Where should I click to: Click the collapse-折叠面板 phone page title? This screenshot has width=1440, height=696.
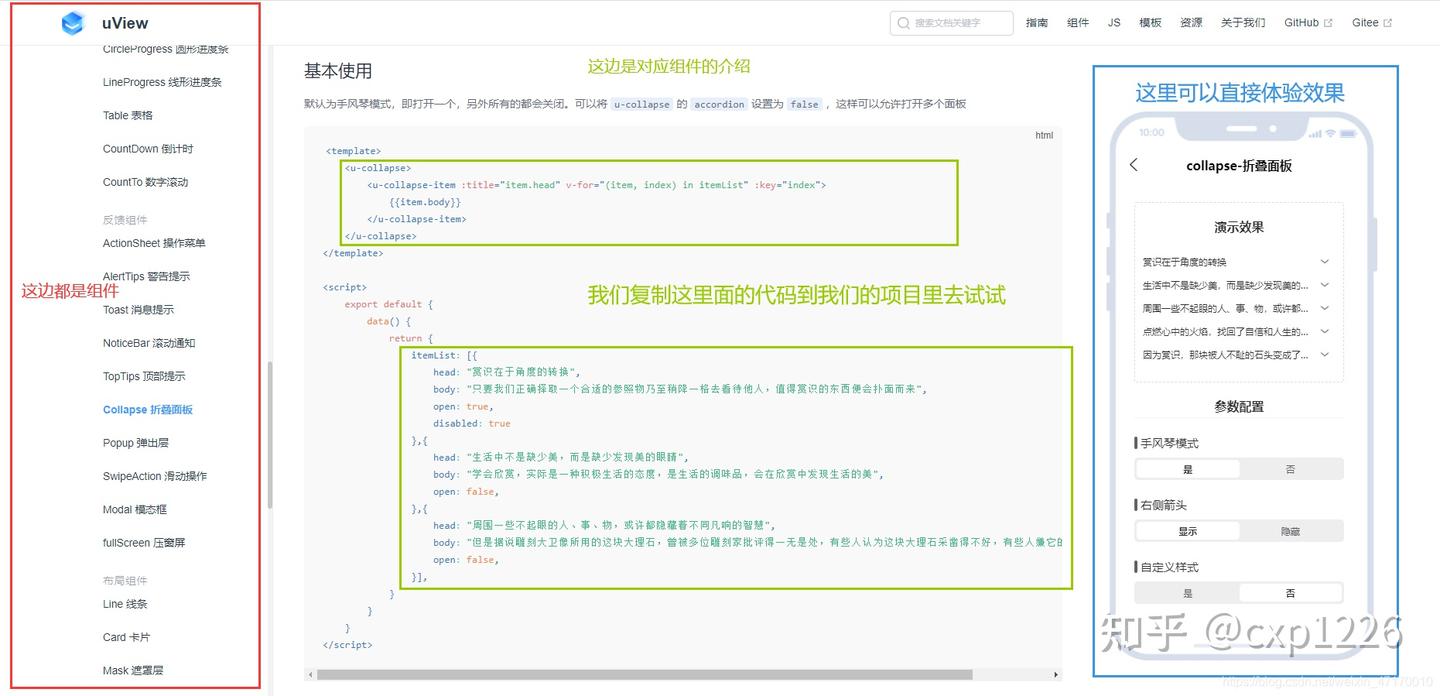tap(1239, 166)
